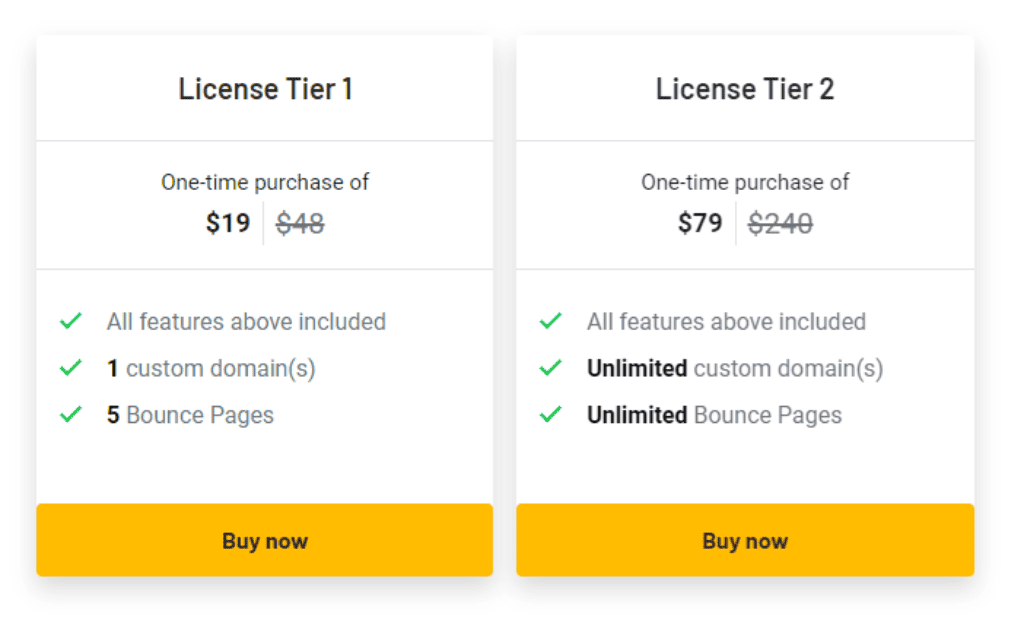Click checkmark next to Unlimited Bounce Pages

point(550,415)
